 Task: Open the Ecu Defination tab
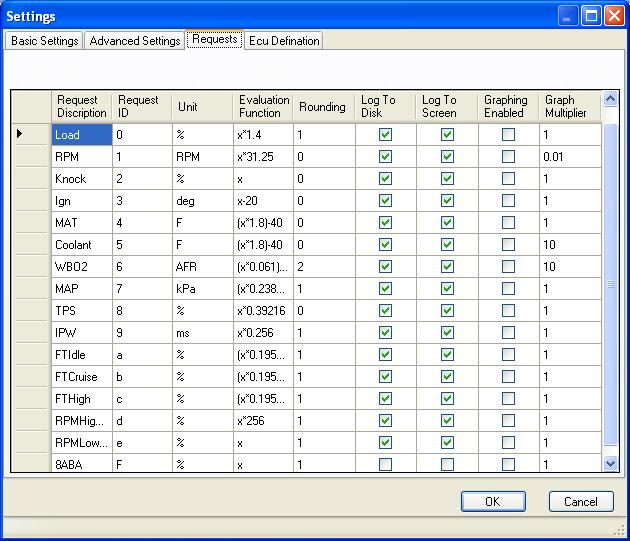[x=284, y=41]
